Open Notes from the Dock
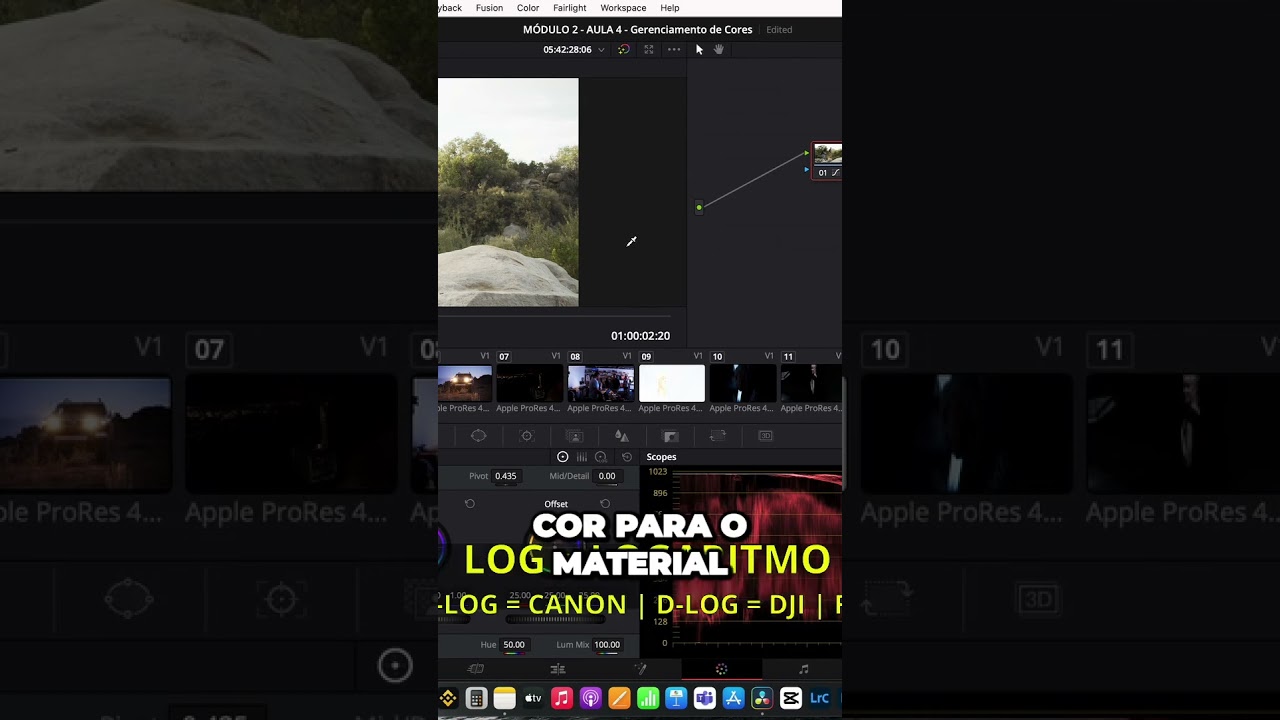Viewport: 1280px width, 720px height. (504, 698)
